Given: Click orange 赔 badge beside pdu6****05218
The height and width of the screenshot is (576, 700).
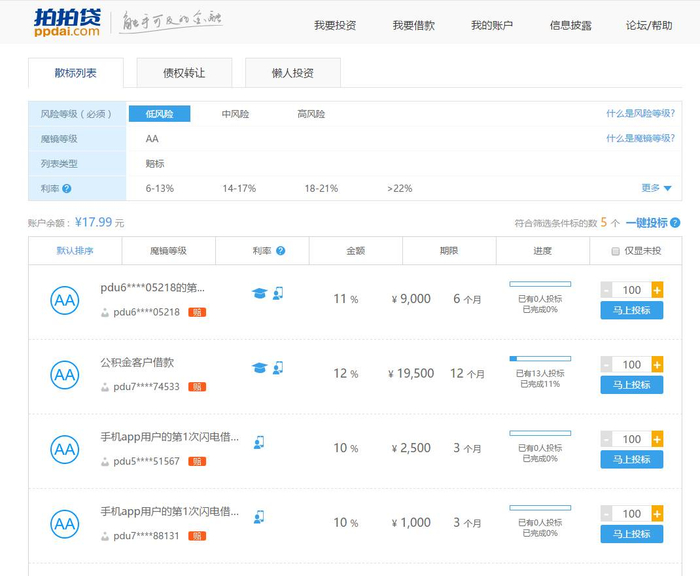Looking at the screenshot, I should 197,312.
